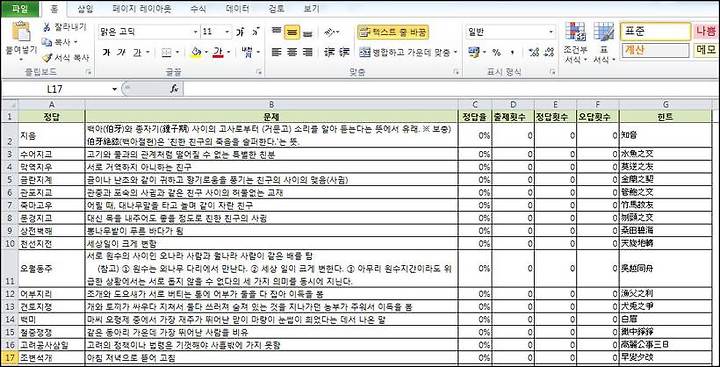Open the clipboard (클립보드) dialog launcher

(89, 72)
